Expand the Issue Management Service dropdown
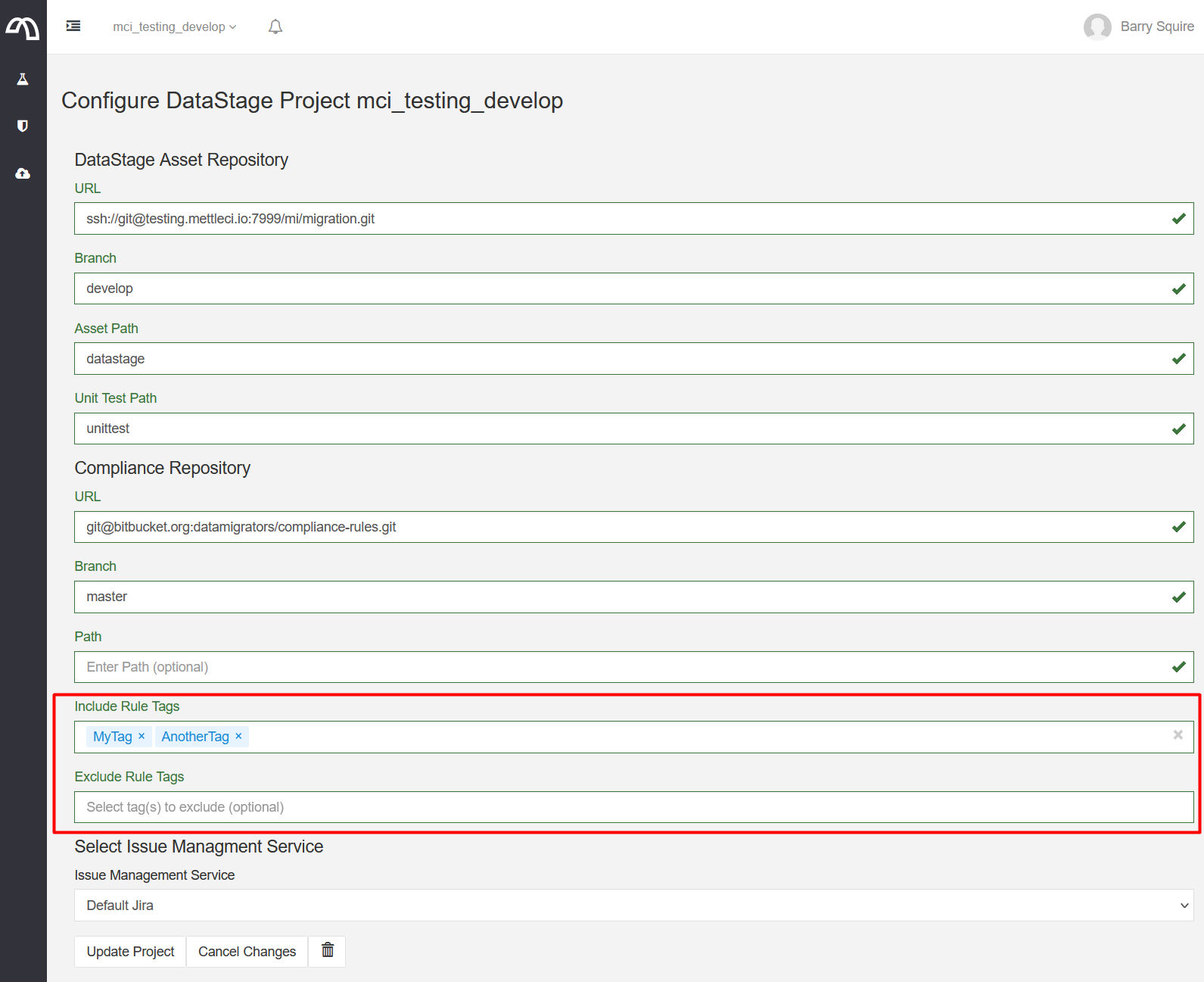1204x982 pixels. click(633, 906)
